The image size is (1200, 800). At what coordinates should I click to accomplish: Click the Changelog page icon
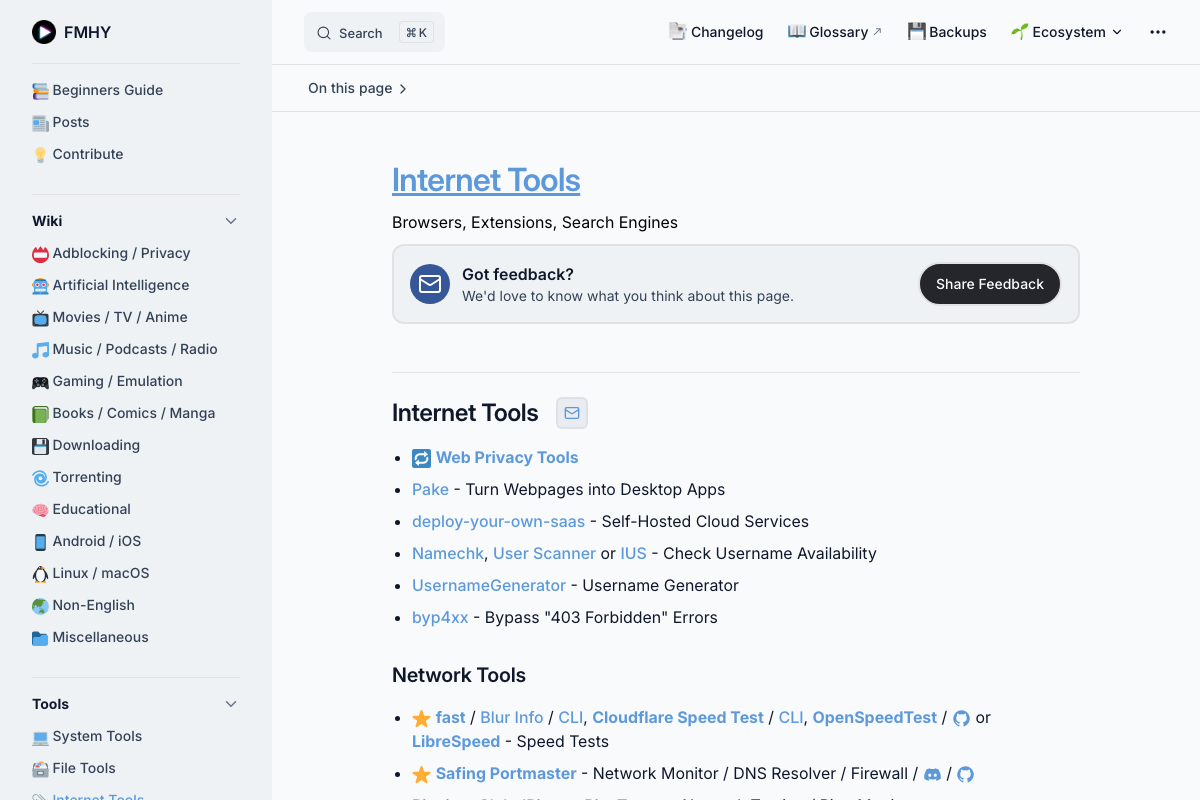click(x=678, y=31)
